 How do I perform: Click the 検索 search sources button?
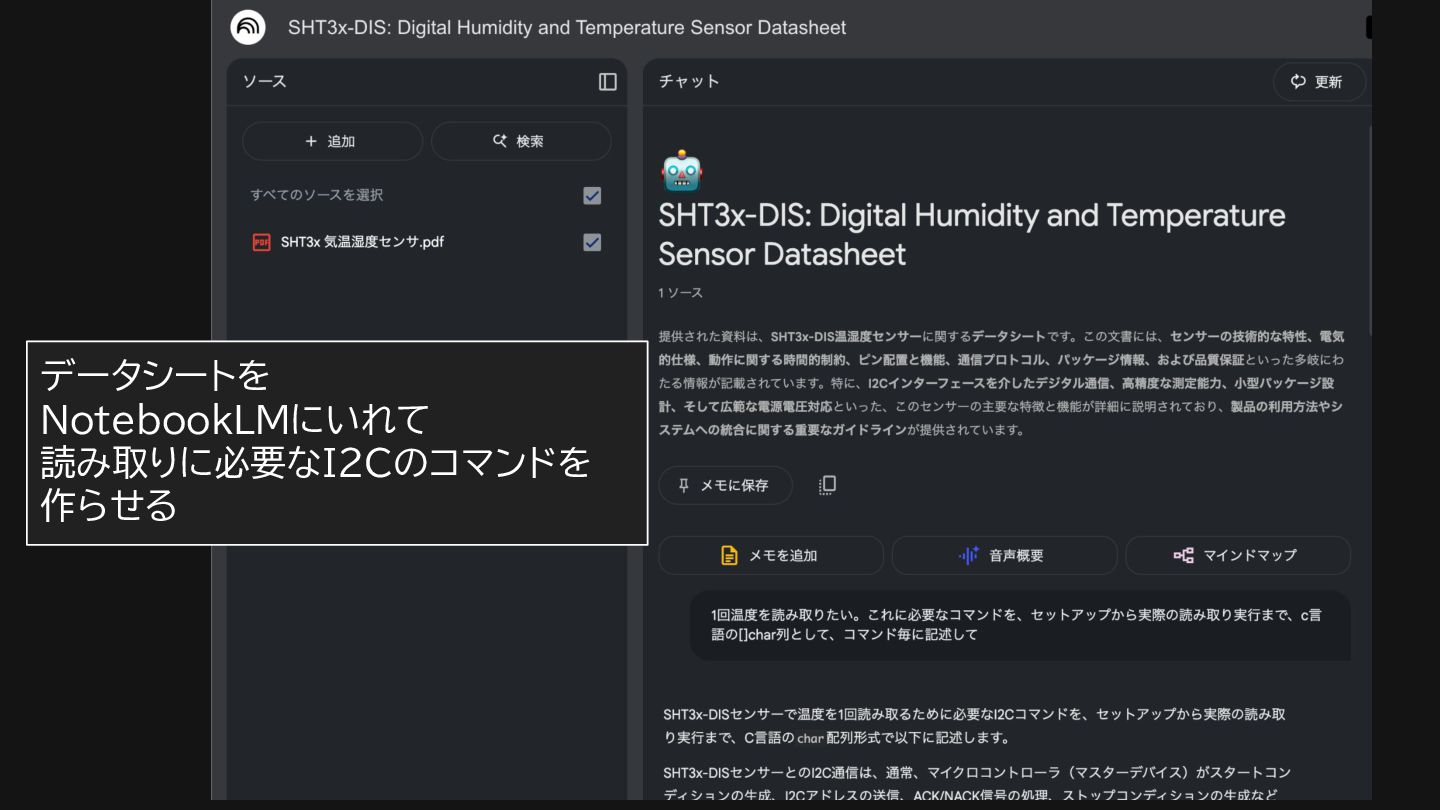pyautogui.click(x=521, y=141)
